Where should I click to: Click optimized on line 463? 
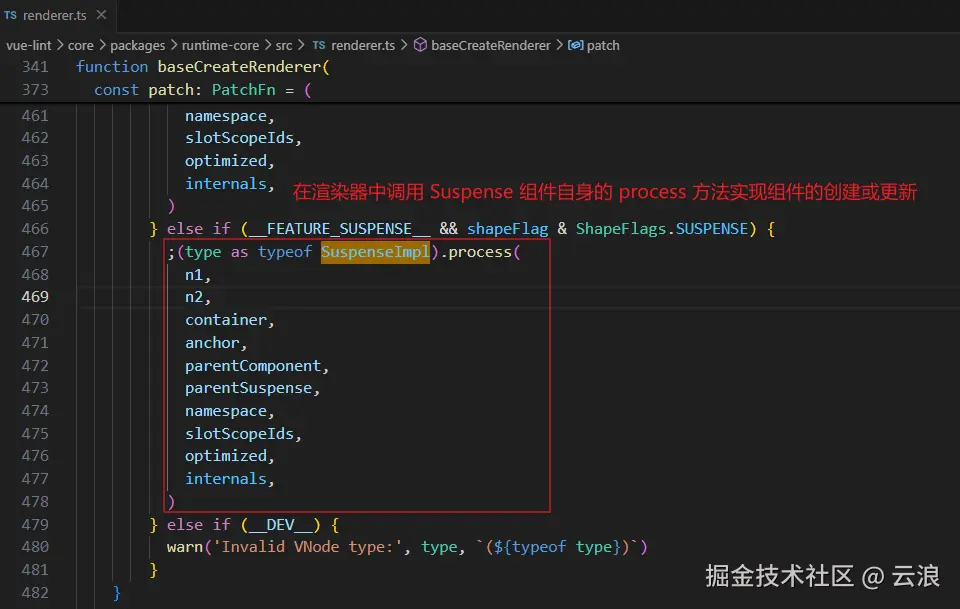tap(226, 161)
